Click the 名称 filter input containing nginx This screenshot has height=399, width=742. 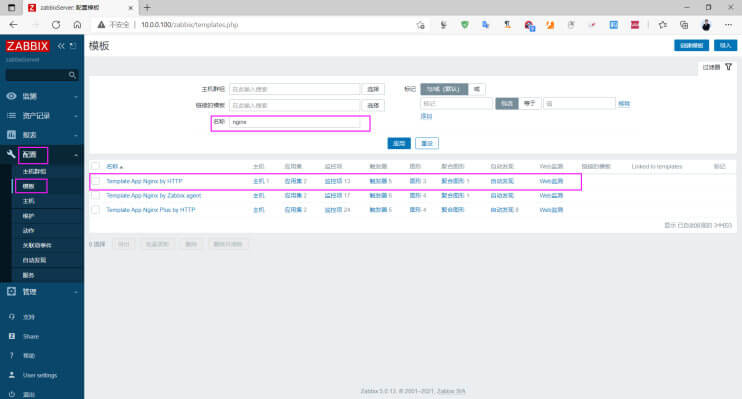pyautogui.click(x=294, y=122)
